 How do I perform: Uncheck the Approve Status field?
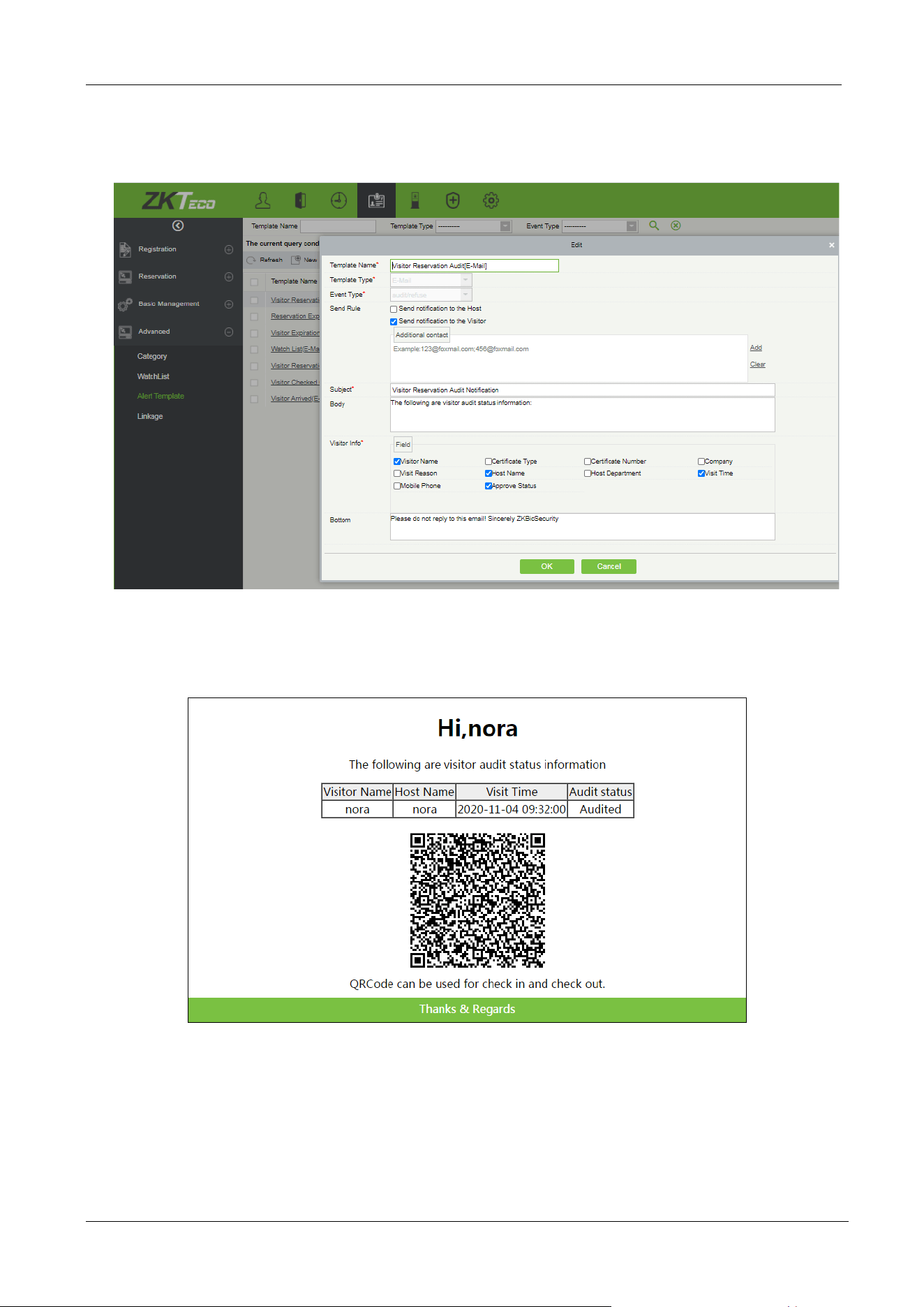[489, 486]
